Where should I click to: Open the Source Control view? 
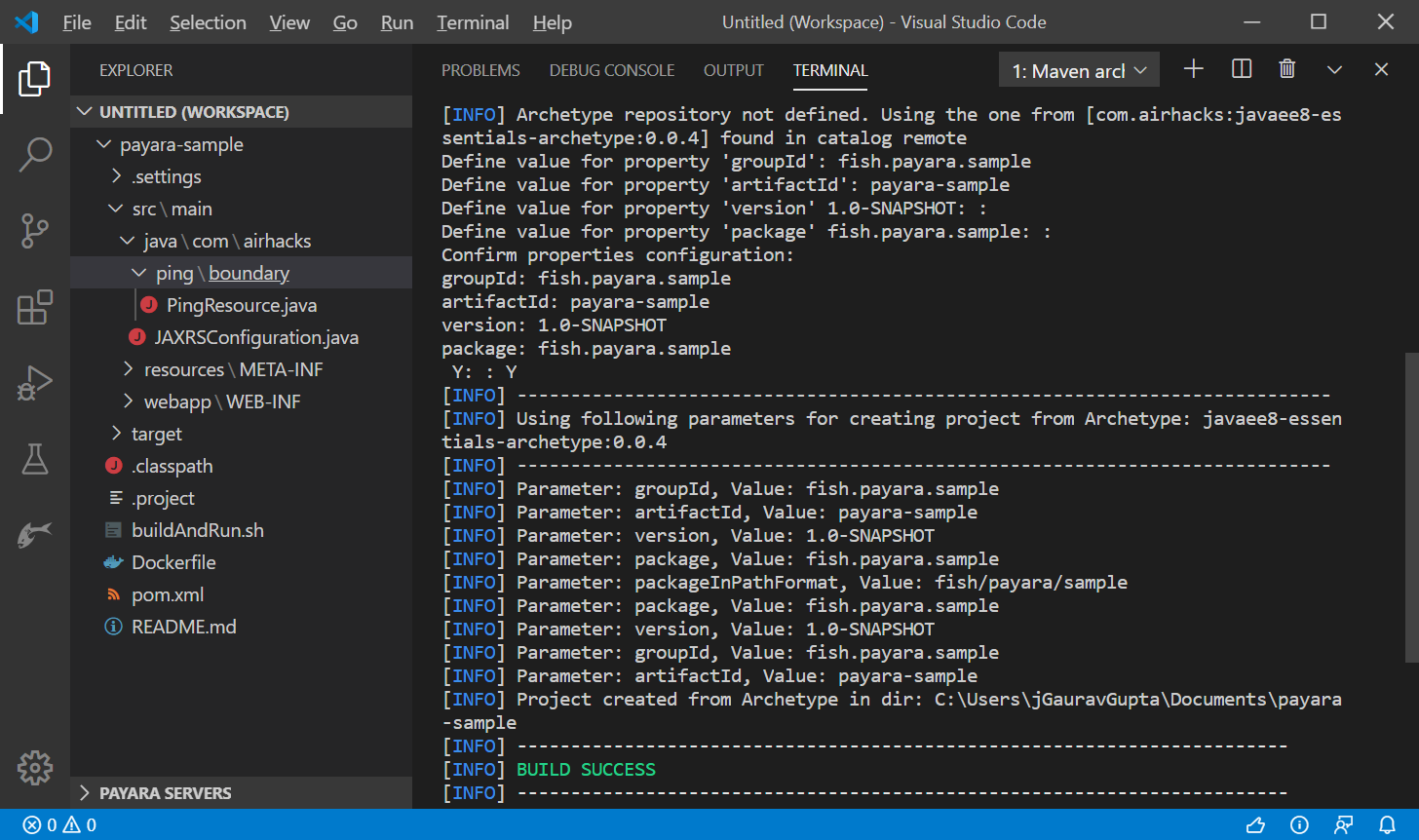pyautogui.click(x=35, y=231)
